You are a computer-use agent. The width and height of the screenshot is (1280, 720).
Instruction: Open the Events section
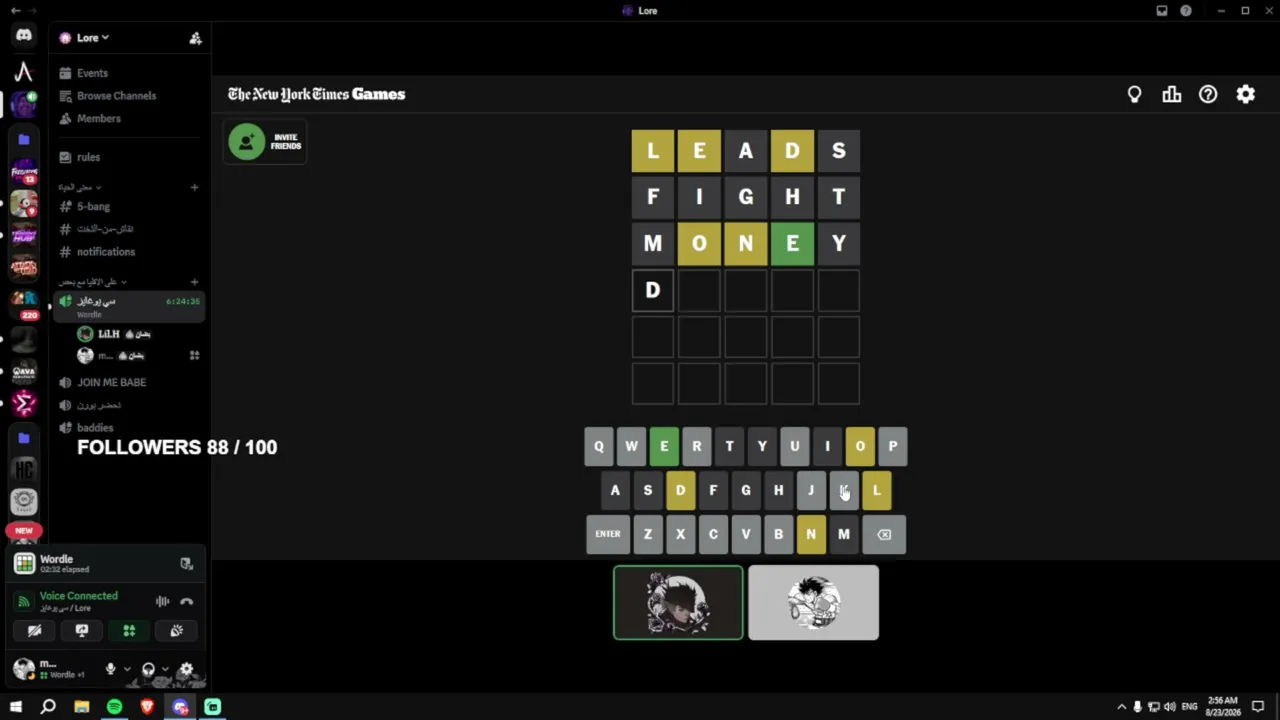(x=130, y=73)
